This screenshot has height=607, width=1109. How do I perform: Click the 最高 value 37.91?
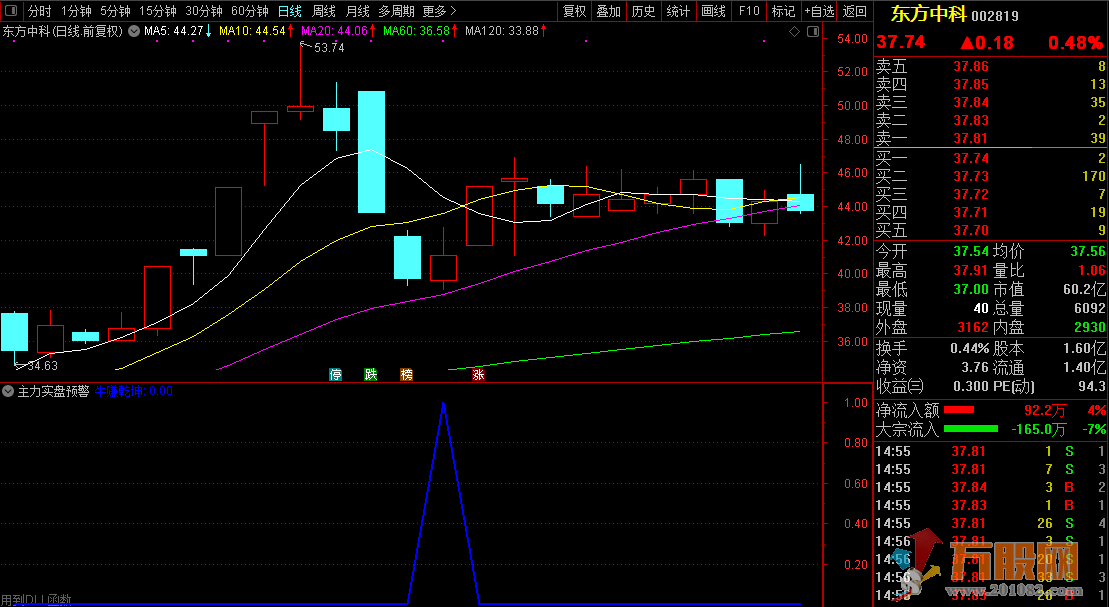[970, 271]
